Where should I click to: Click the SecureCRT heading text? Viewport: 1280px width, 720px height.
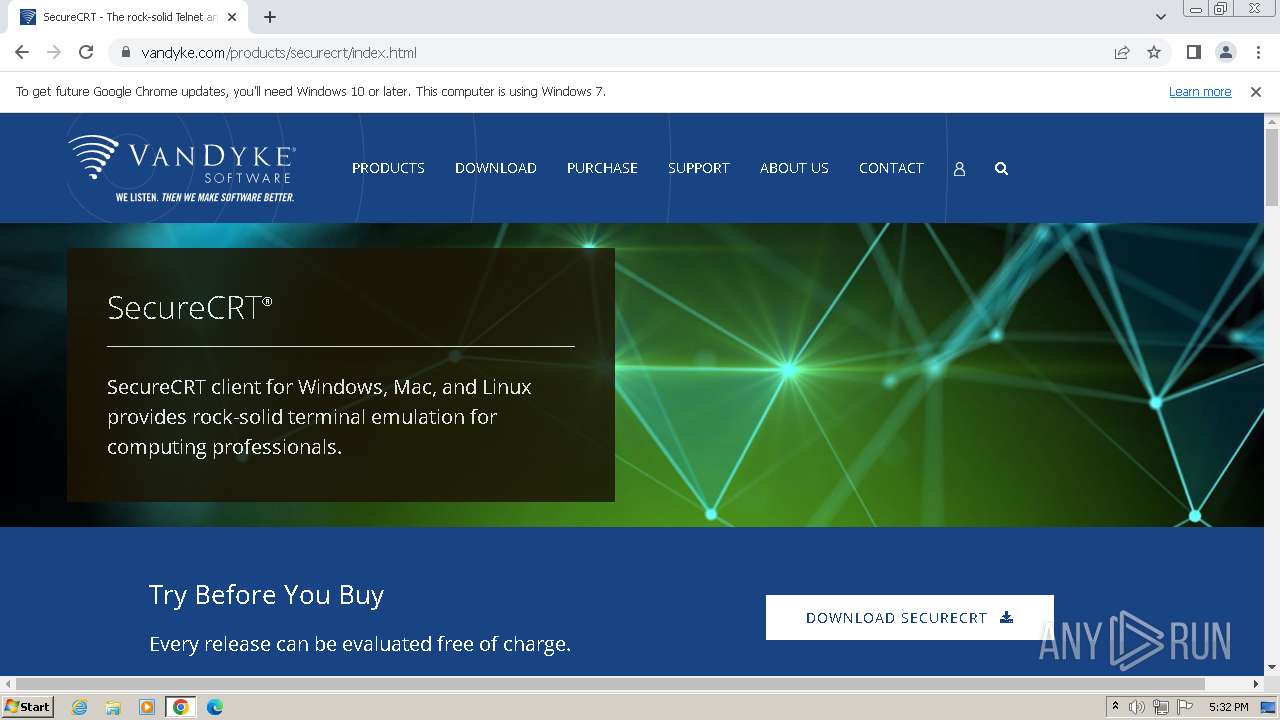click(190, 307)
